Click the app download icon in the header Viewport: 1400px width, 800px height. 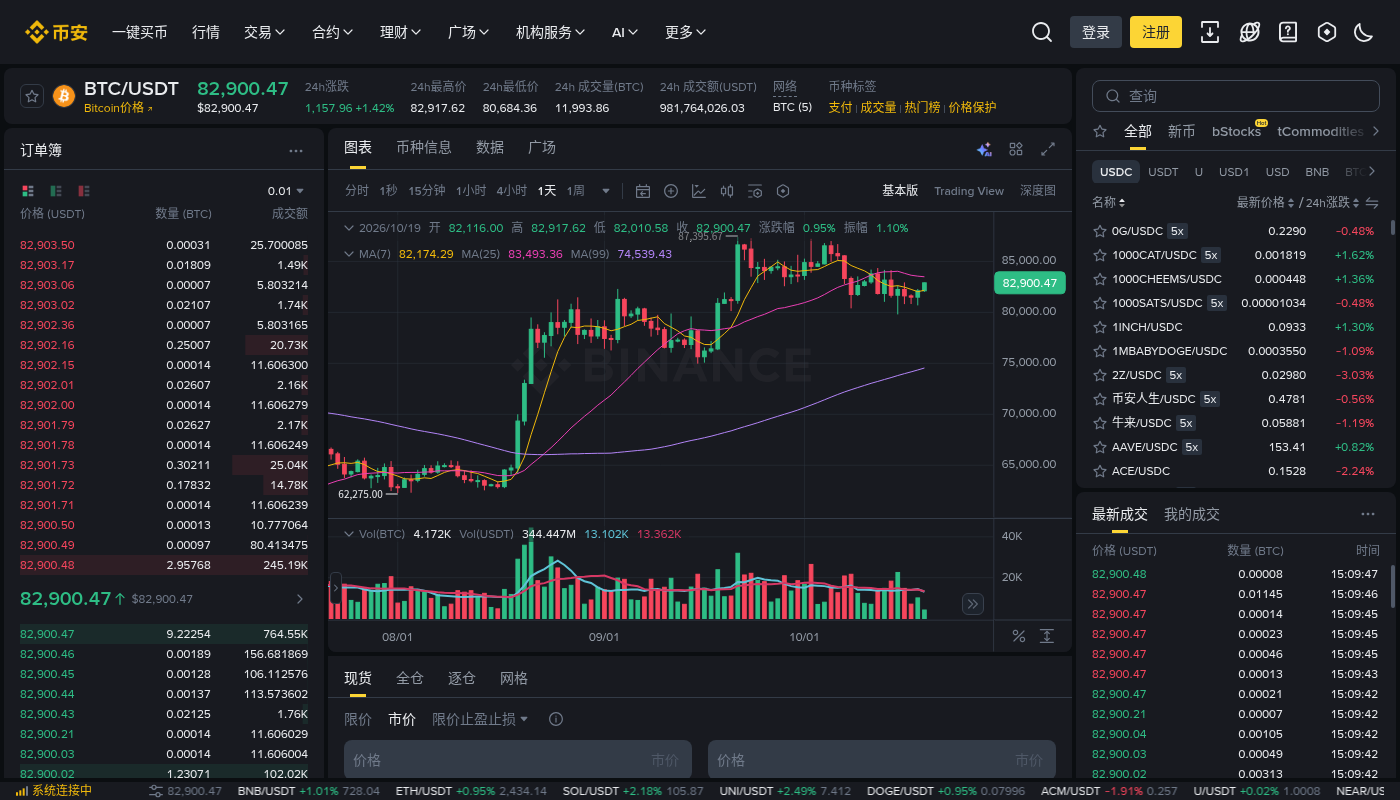[1210, 32]
